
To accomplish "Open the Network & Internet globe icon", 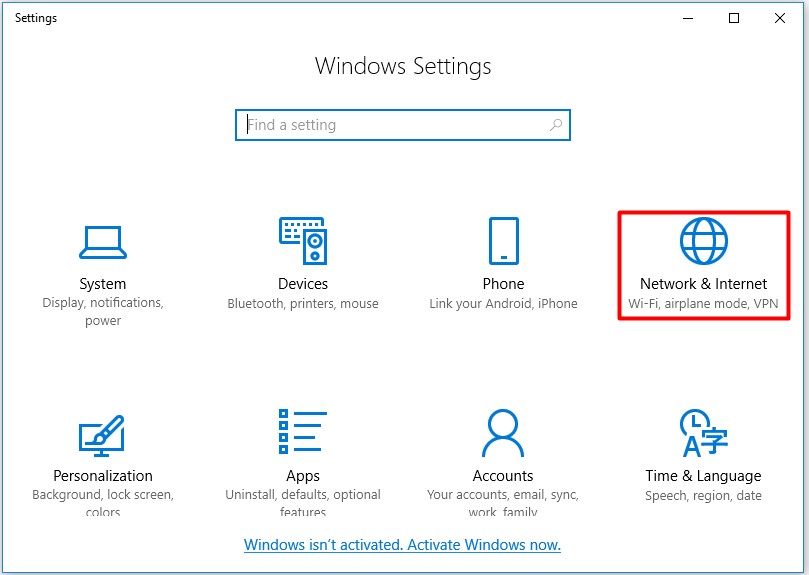I will (703, 241).
